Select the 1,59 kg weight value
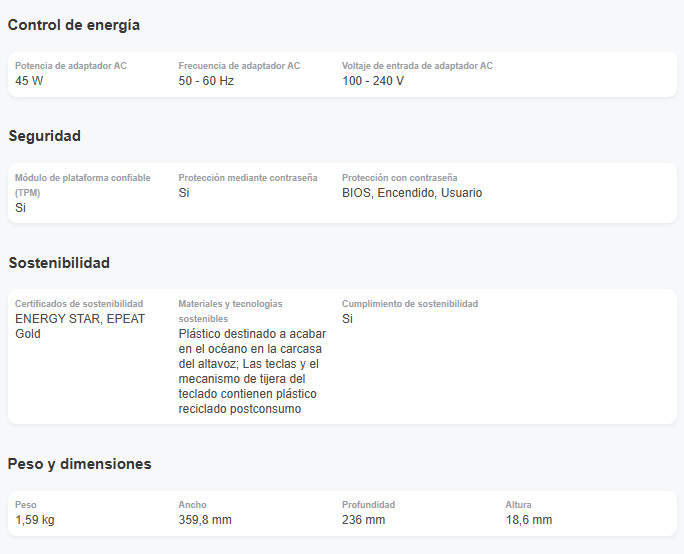This screenshot has height=554, width=684. (x=34, y=520)
